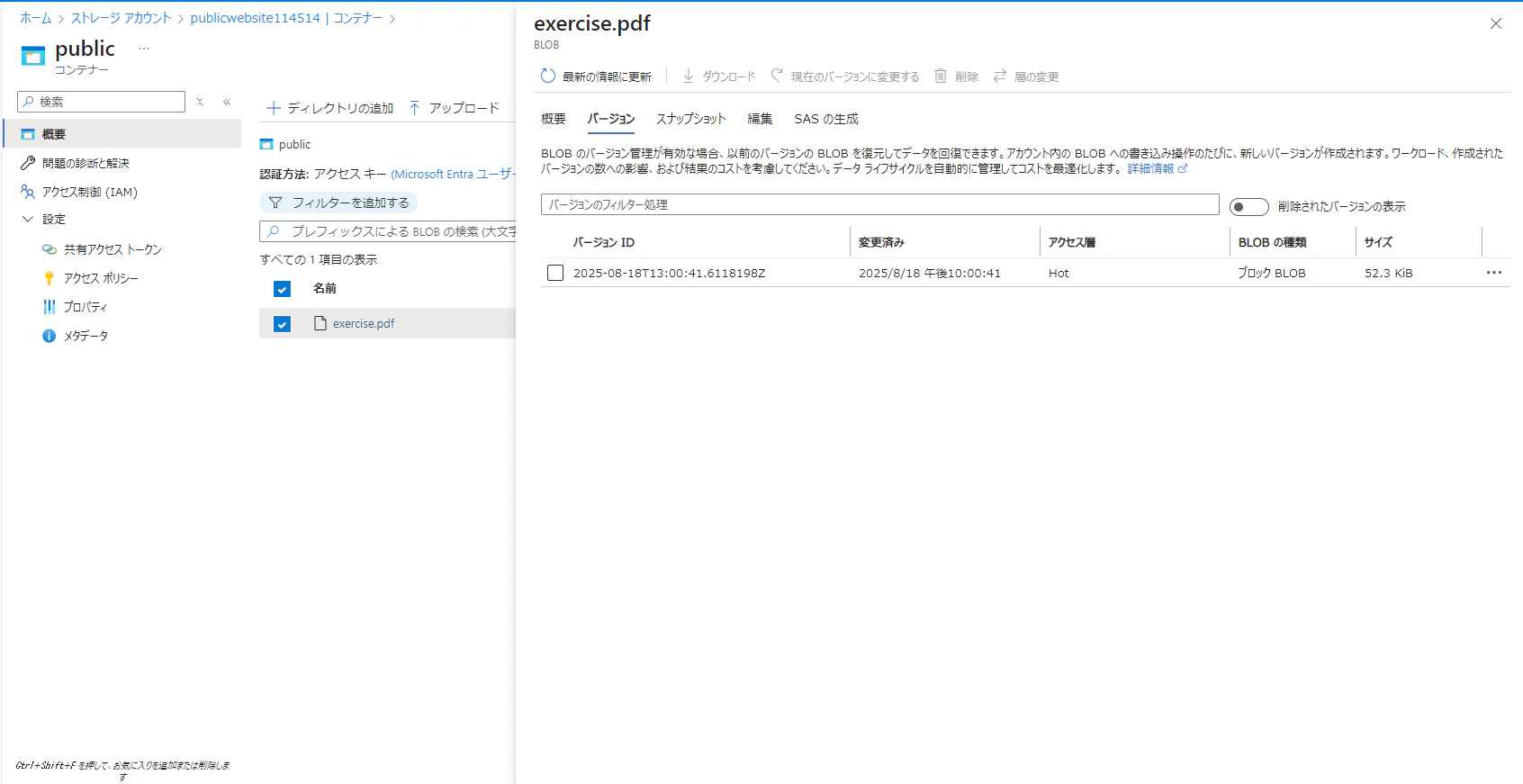Click the plus icon for adding directory

point(274,108)
